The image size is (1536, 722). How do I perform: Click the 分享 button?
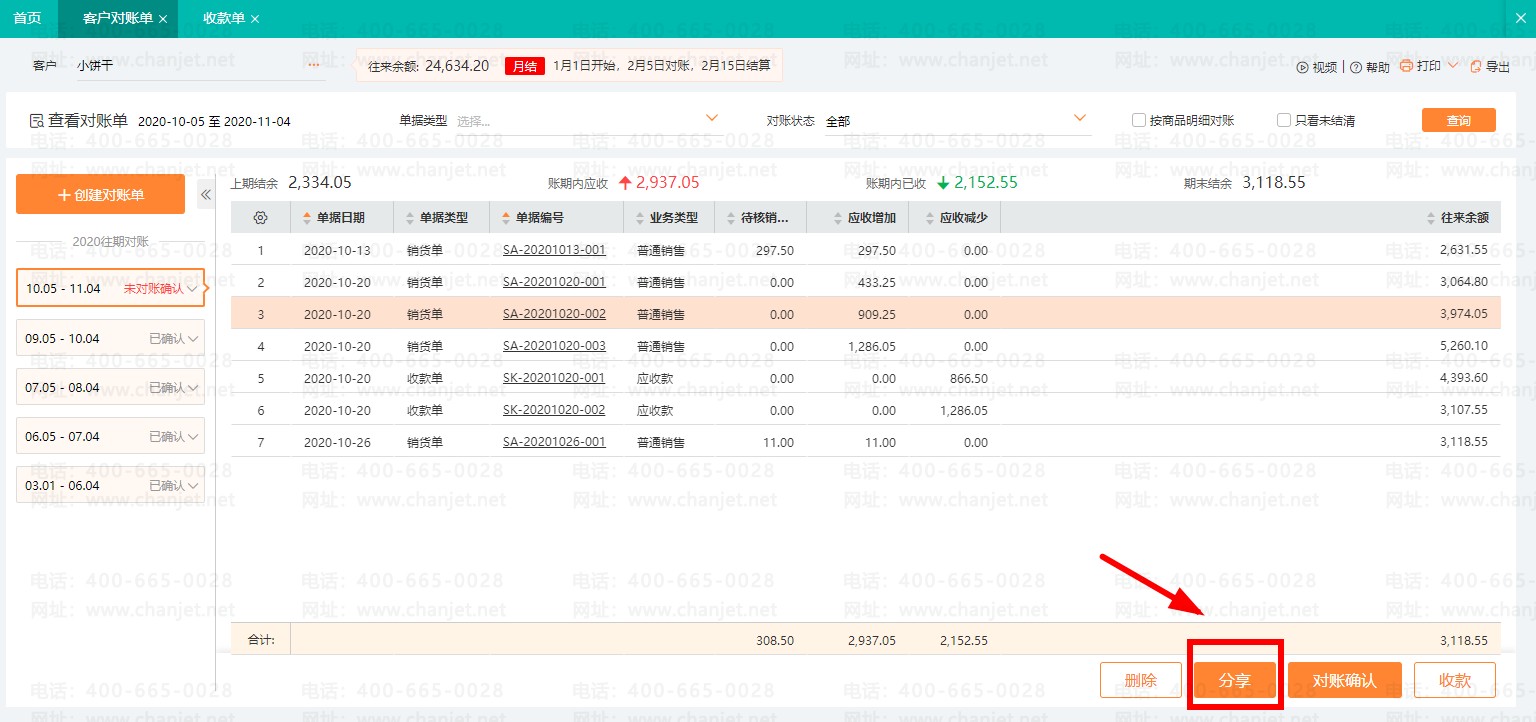coord(1235,680)
